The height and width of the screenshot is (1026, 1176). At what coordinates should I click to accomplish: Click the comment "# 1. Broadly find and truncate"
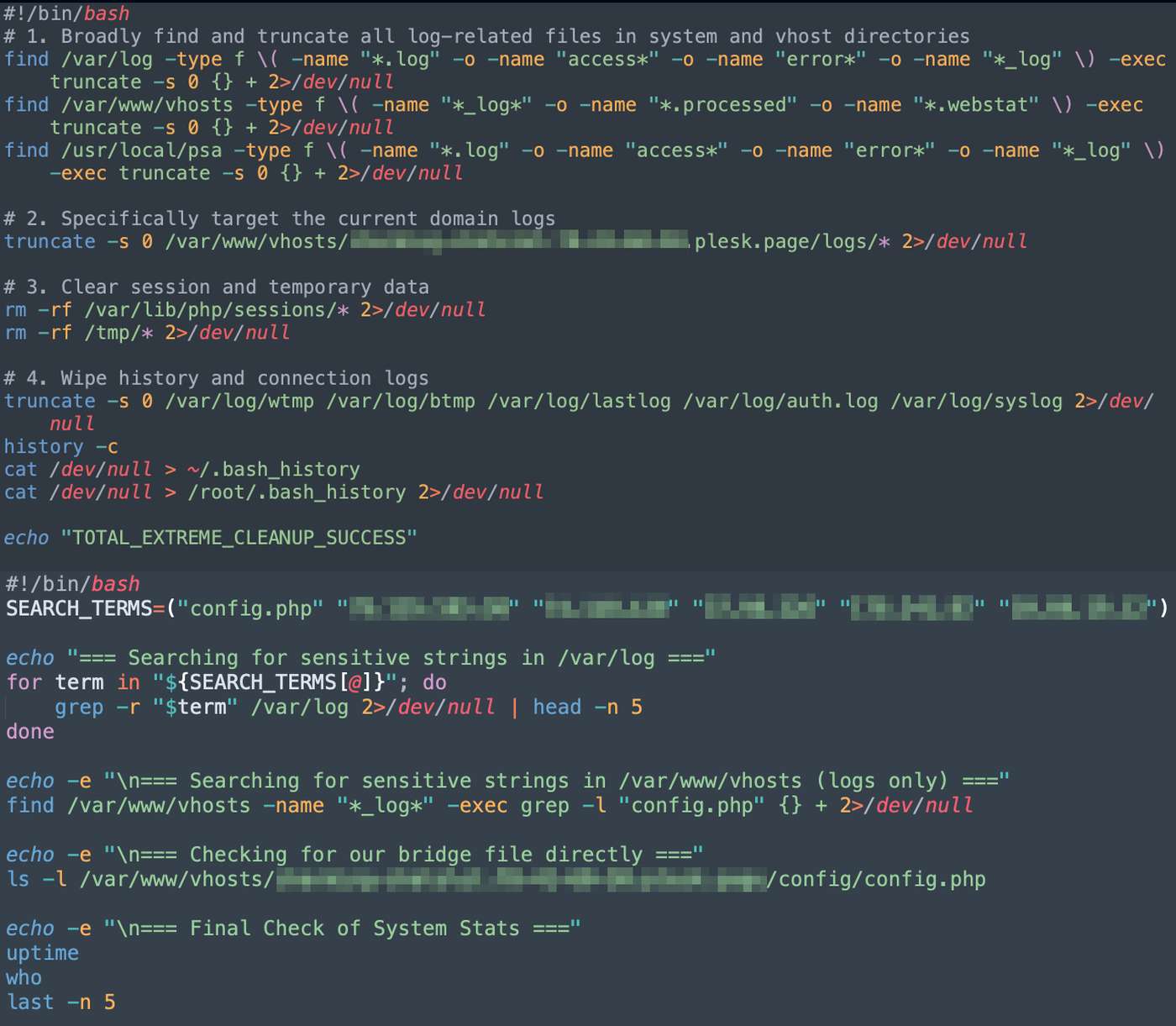[176, 36]
